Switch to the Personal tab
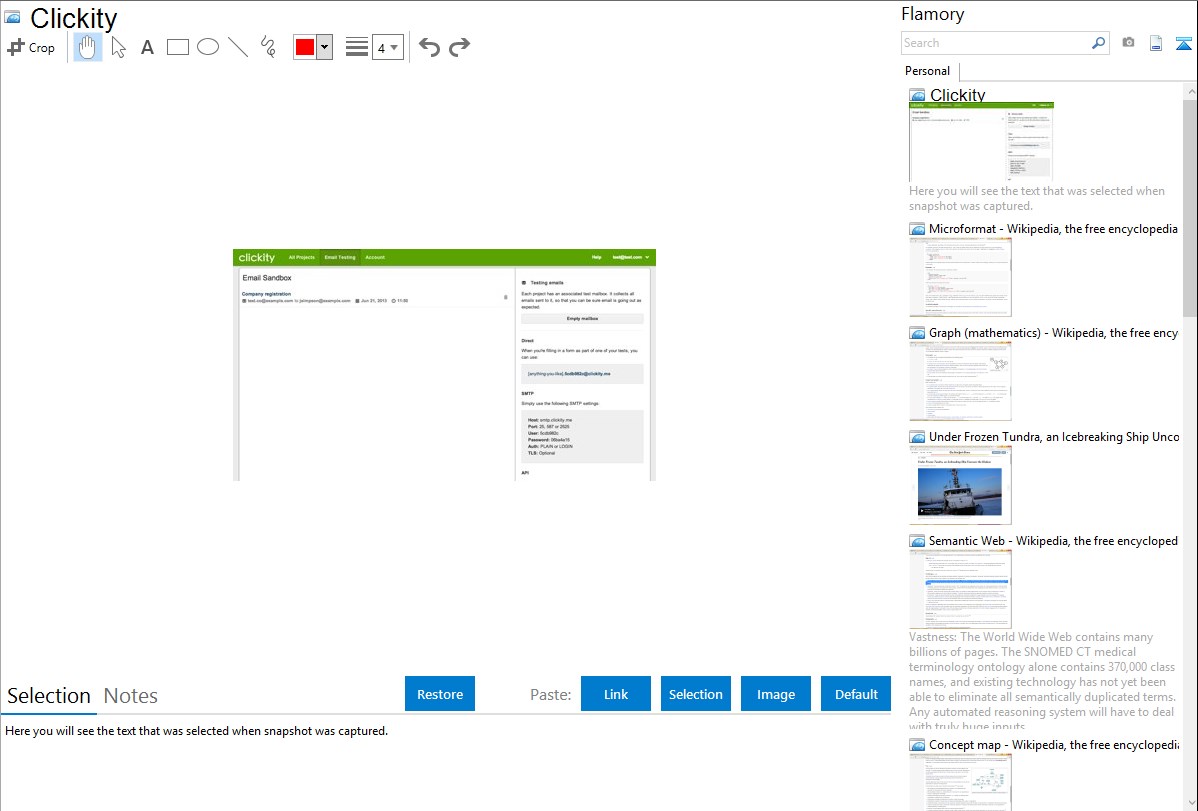Screen dimensions: 1198x811 pos(927,71)
